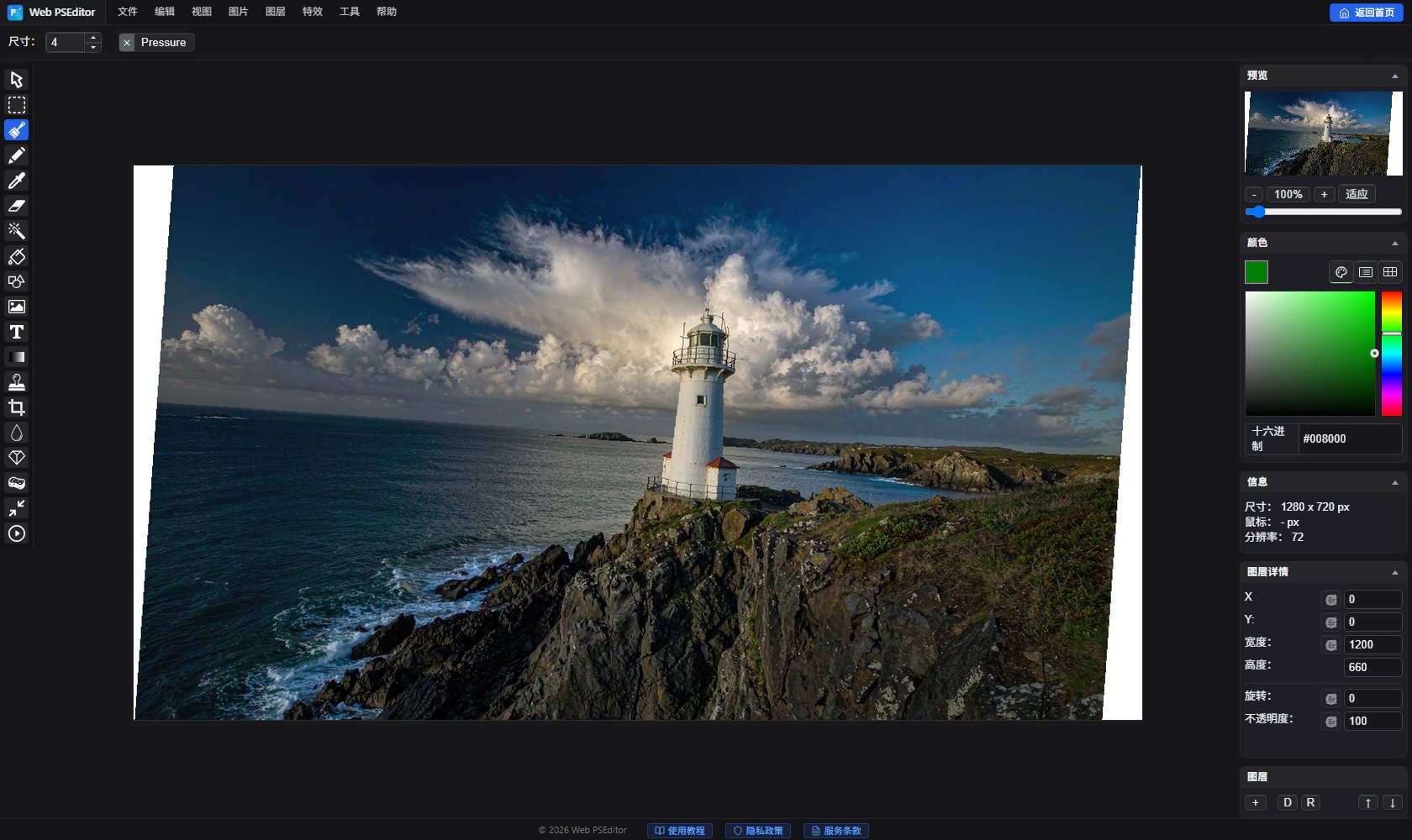Click the reset icon next to 不透明度
The image size is (1412, 840).
pyautogui.click(x=1331, y=722)
